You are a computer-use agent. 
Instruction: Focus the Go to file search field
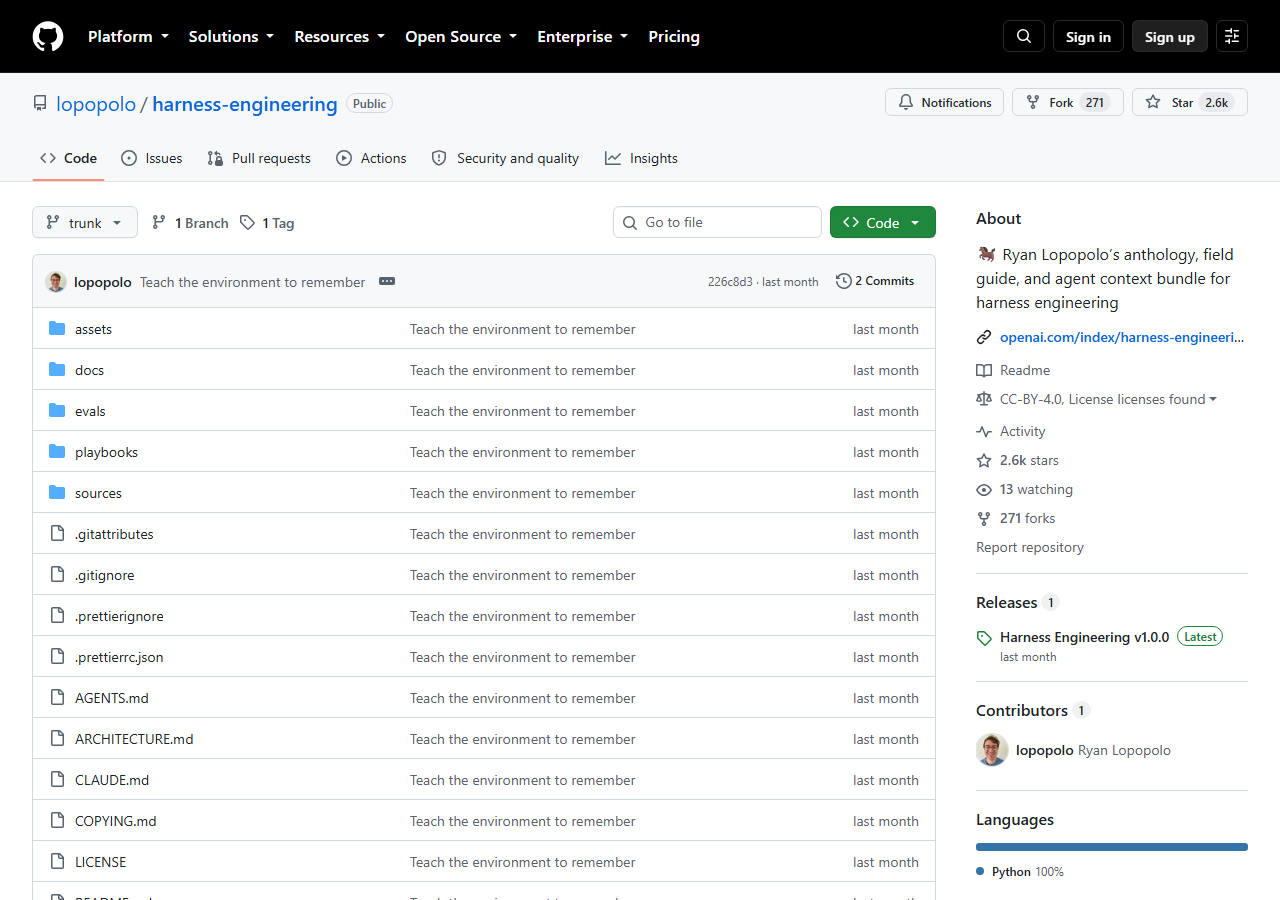pyautogui.click(x=717, y=222)
